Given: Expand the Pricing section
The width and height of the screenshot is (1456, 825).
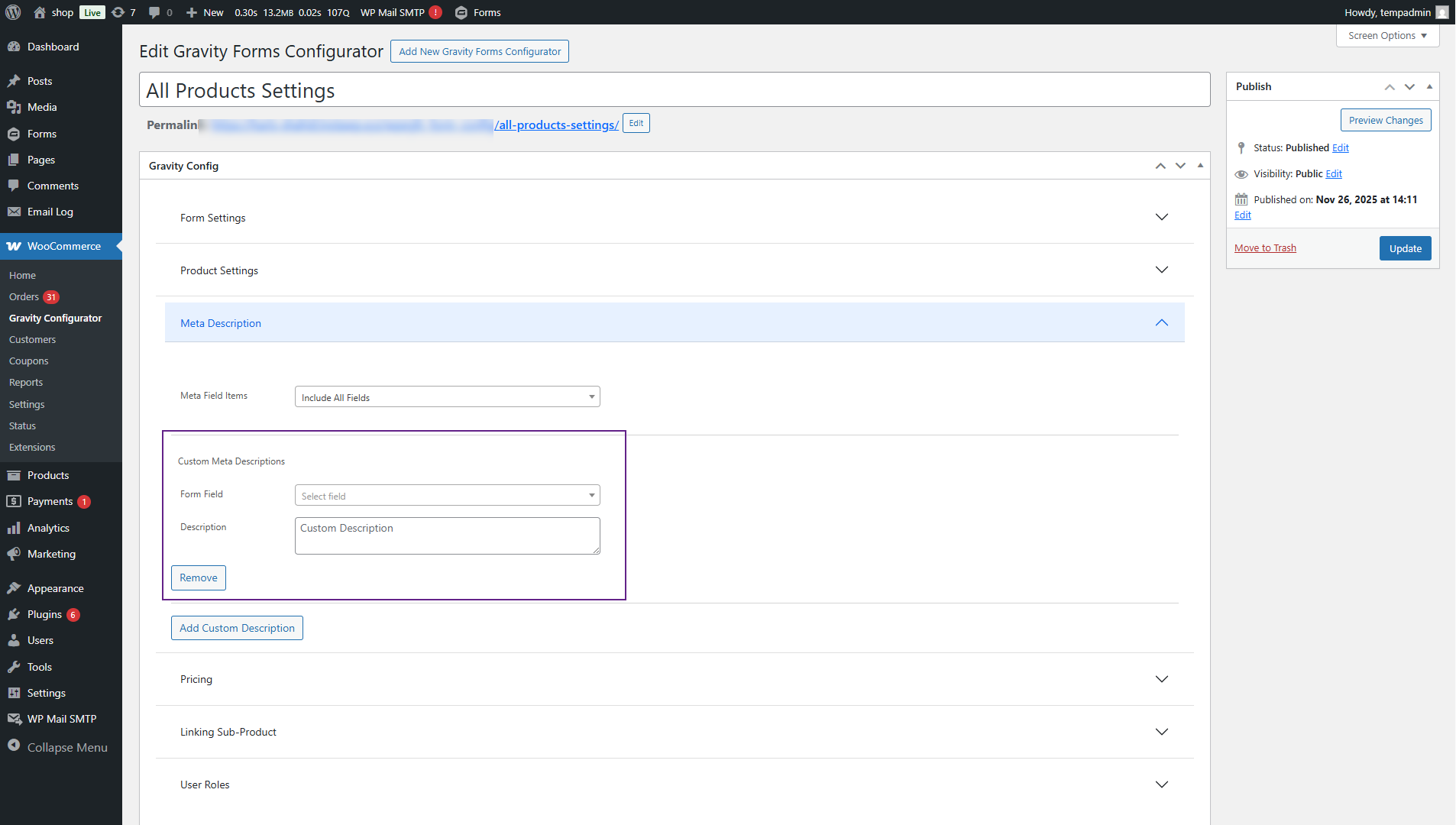Looking at the screenshot, I should (675, 679).
